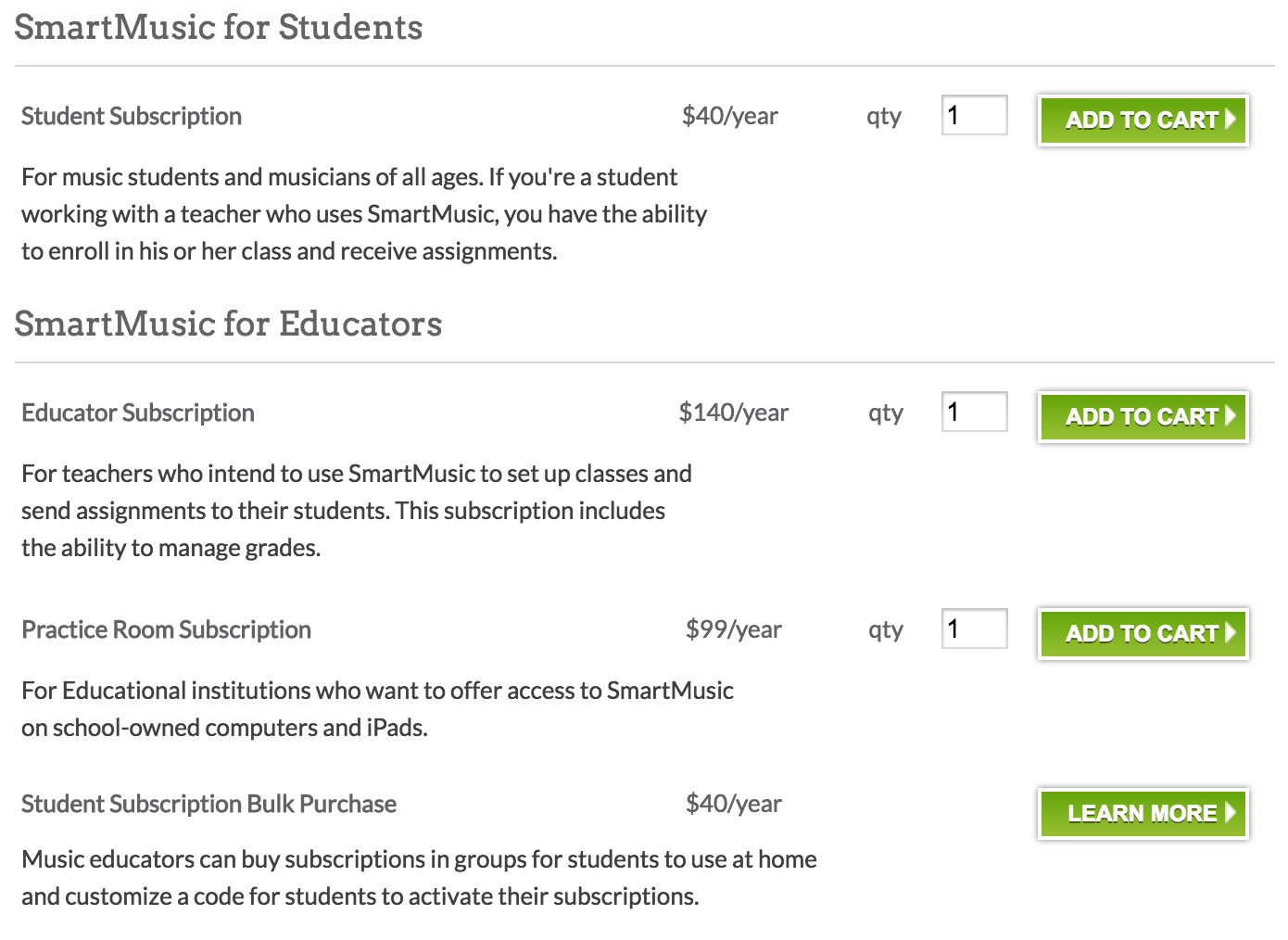Click arrow icon on Educator Add to Cart
1288x940 pixels.
pyautogui.click(x=1231, y=416)
